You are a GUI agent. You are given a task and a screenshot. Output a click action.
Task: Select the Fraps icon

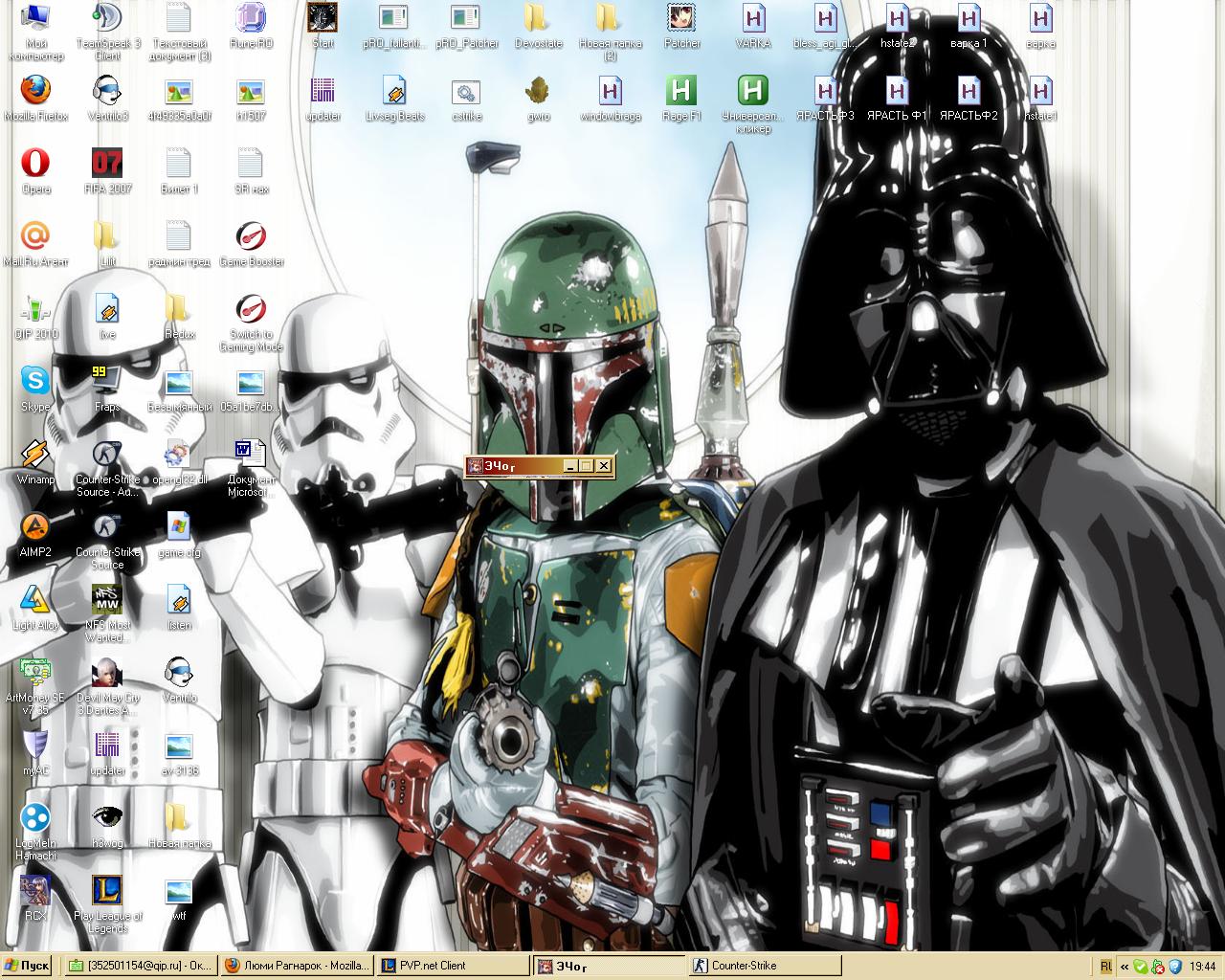coord(107,390)
